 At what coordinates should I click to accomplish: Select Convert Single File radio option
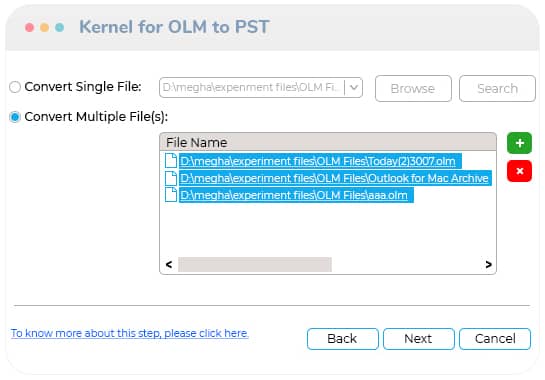15,87
